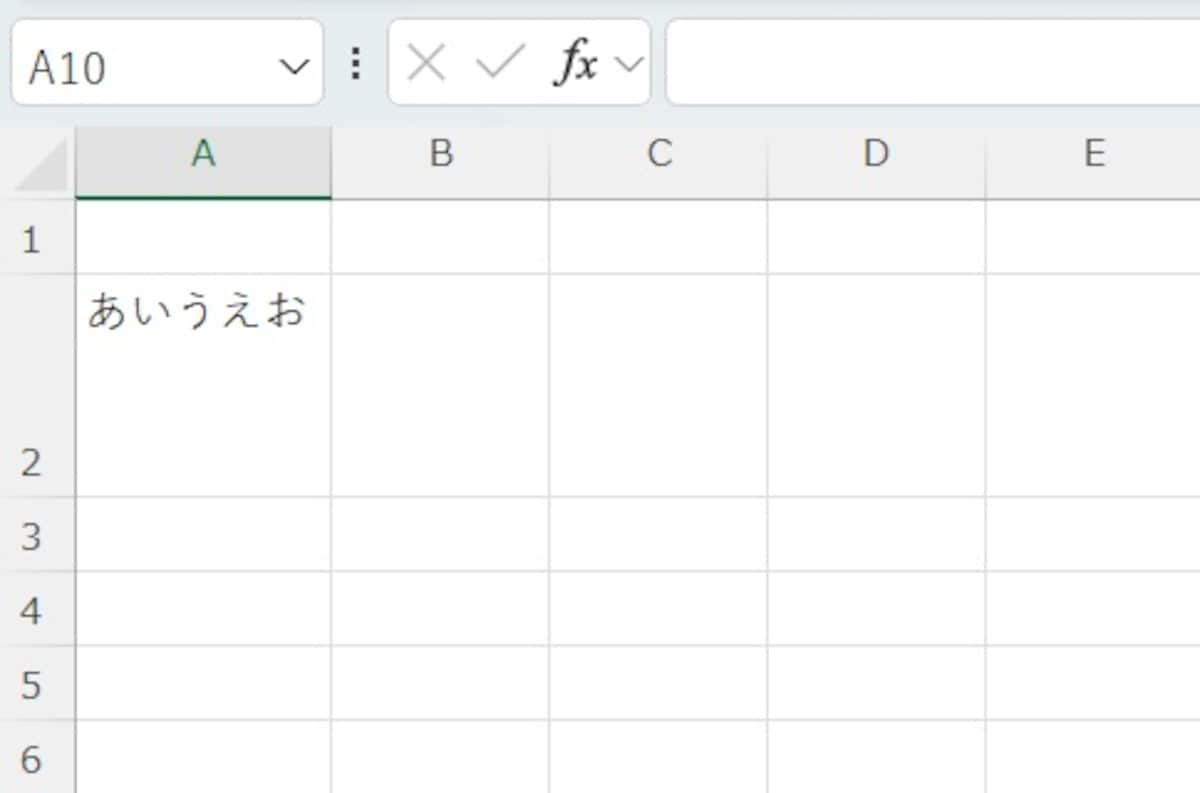Image resolution: width=1200 pixels, height=793 pixels.
Task: Click the Cancel (X) formula icon
Action: (426, 65)
